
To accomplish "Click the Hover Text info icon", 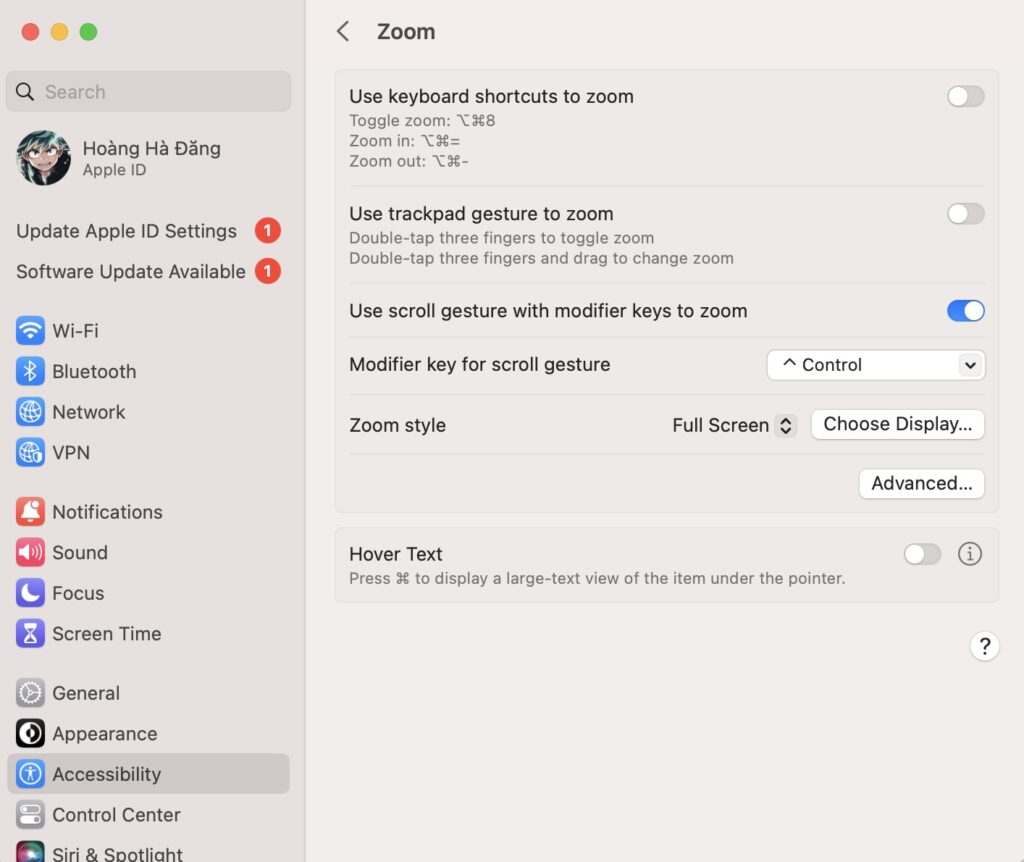I will click(x=970, y=554).
